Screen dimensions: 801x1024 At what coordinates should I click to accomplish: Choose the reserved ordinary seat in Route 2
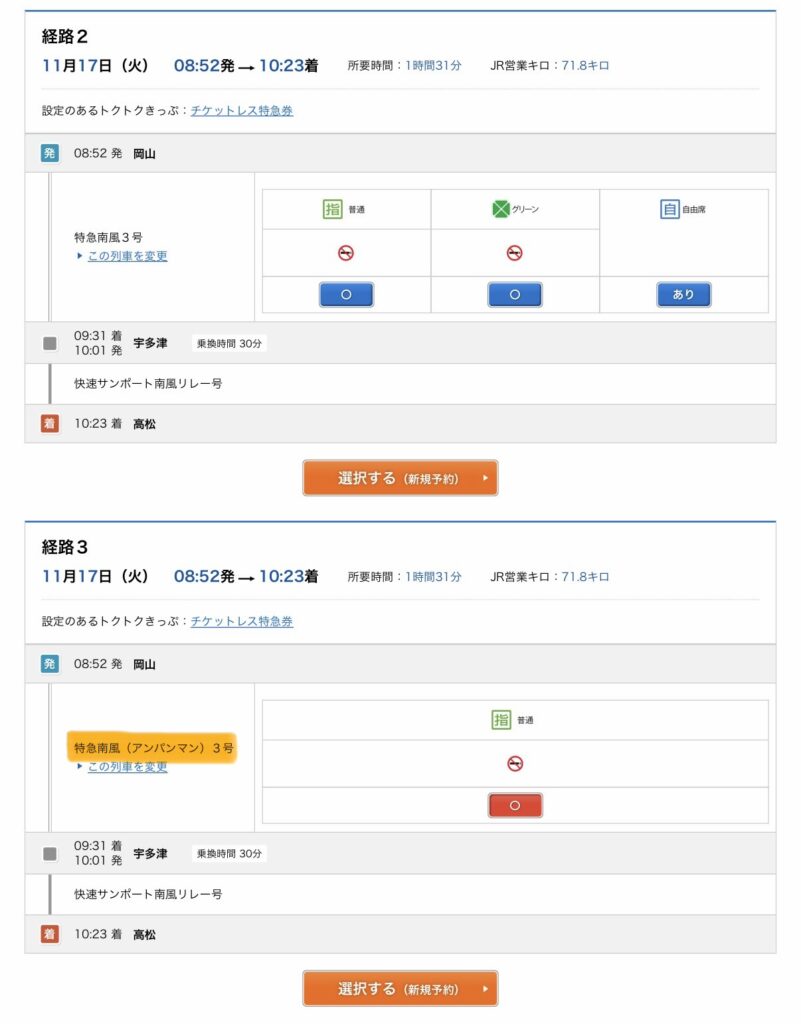[x=346, y=295]
